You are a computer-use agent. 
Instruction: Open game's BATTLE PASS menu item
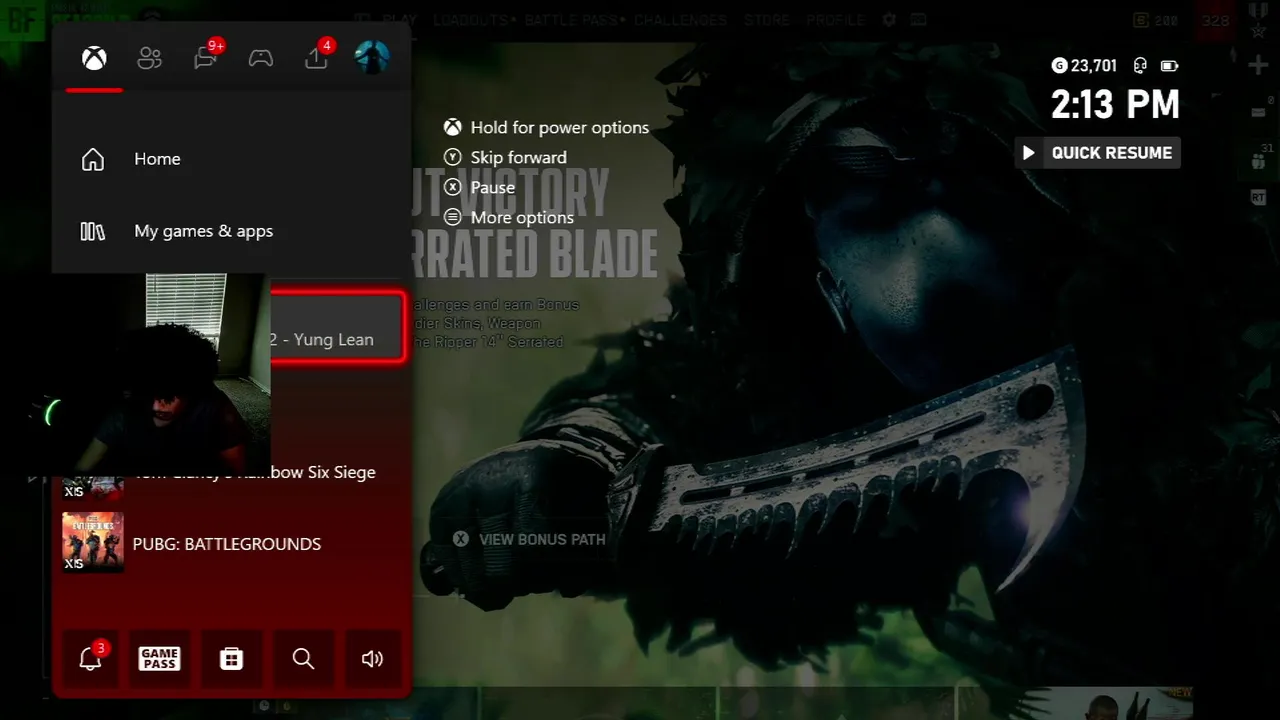[x=572, y=20]
